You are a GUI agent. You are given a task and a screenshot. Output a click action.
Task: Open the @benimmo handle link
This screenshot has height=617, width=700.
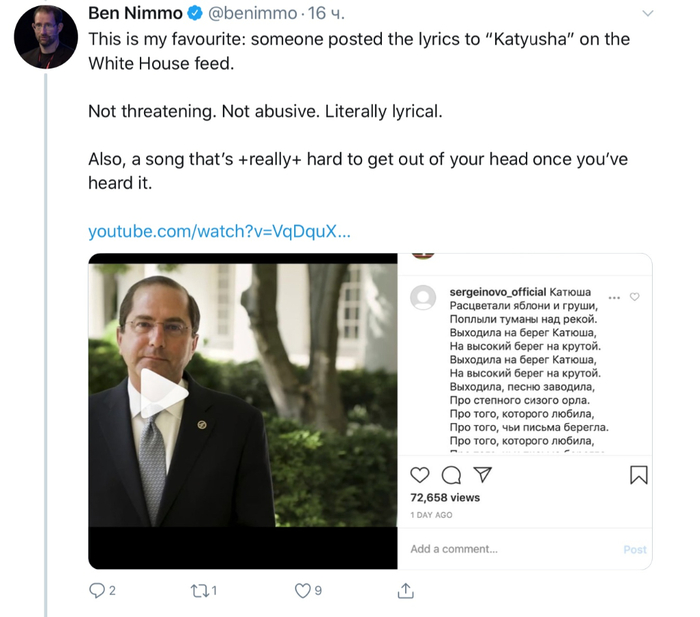point(253,13)
